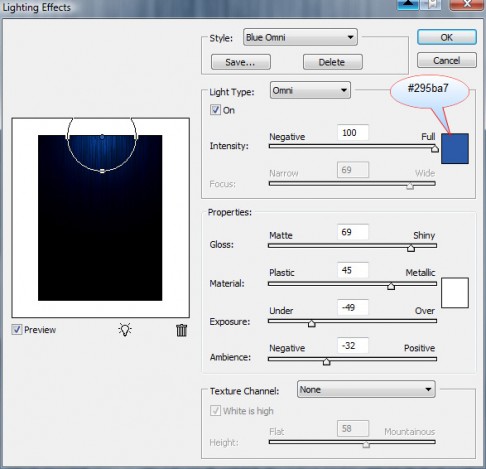
Task: Click the Material value field showing 45
Action: 353,270
